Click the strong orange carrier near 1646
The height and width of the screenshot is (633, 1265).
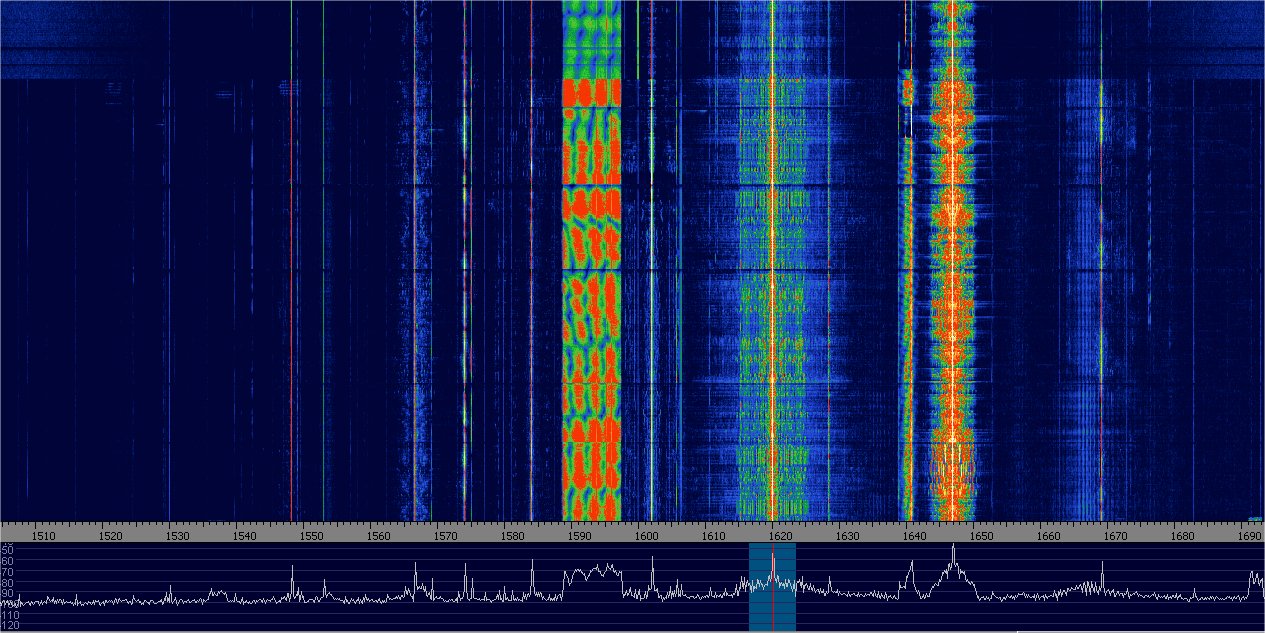(953, 300)
